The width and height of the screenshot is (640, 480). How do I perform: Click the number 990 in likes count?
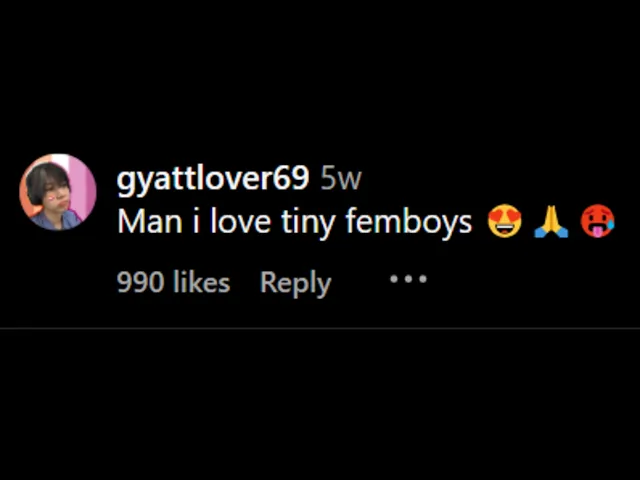tap(140, 283)
